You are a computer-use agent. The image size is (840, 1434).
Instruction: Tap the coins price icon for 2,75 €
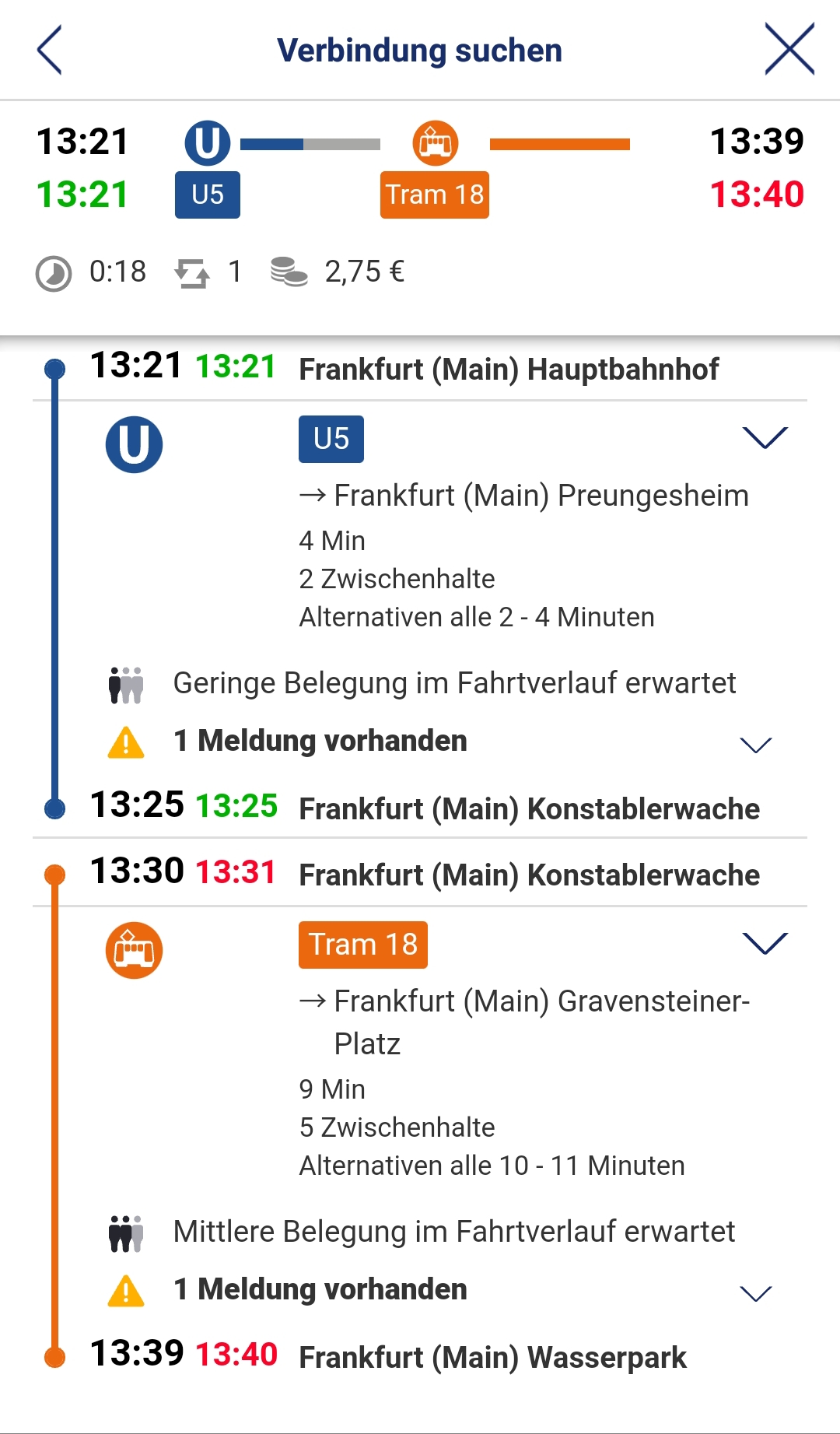click(289, 272)
